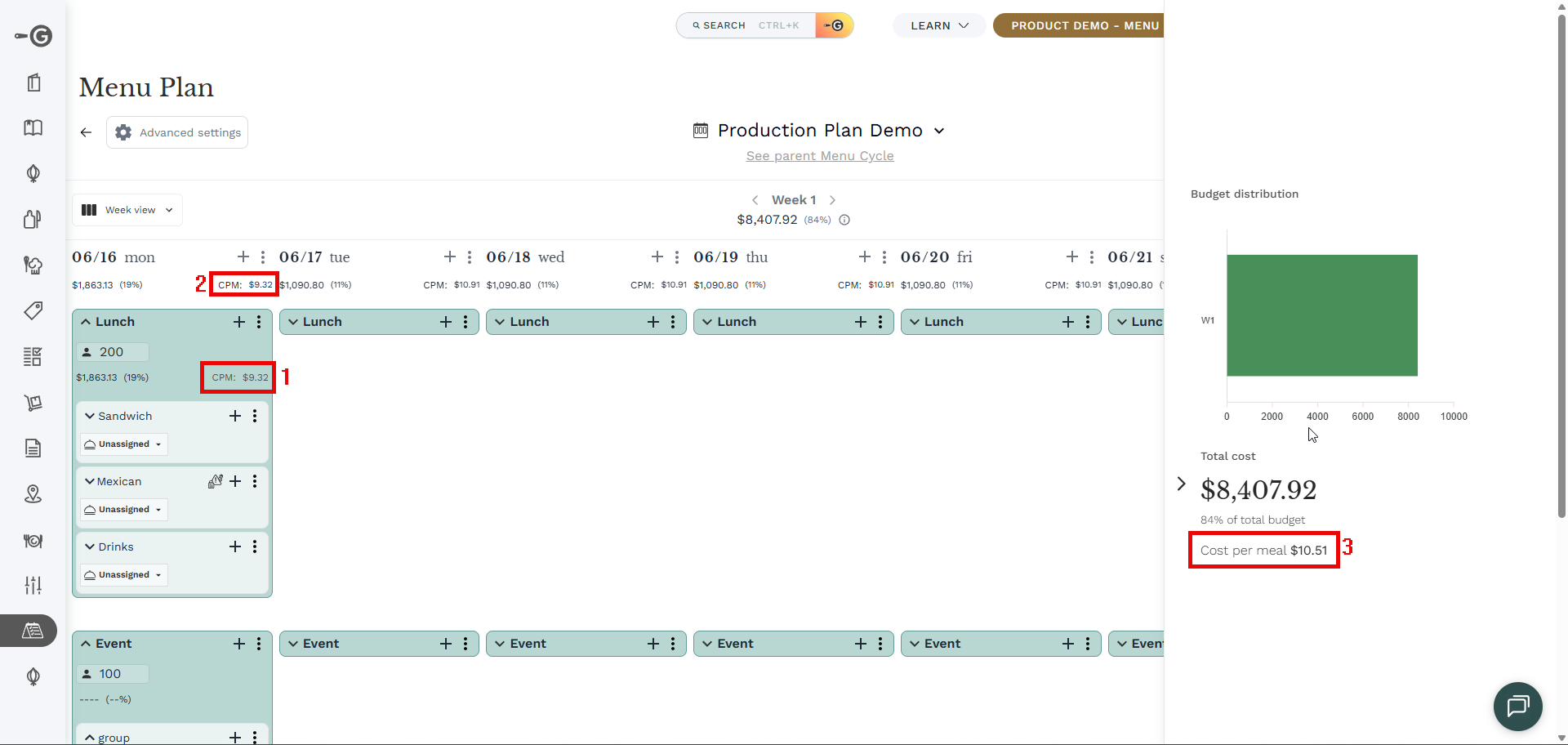Expand the Lunch section for 06/19 thu

[707, 322]
